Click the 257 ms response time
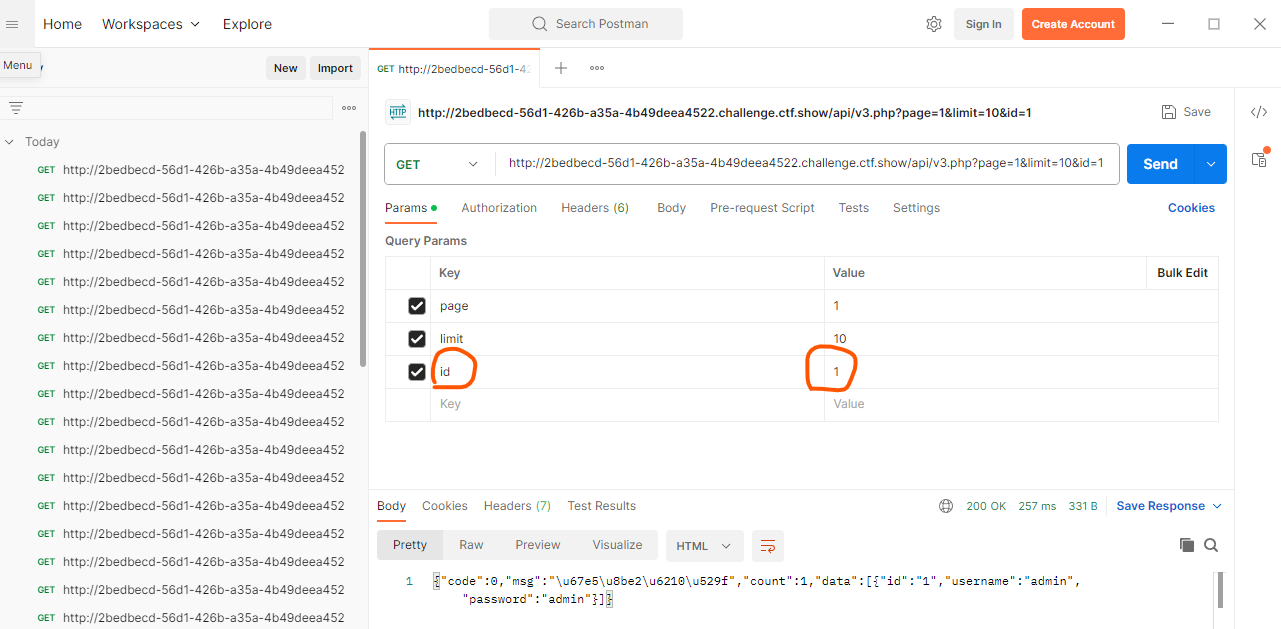The image size is (1281, 629). [x=1037, y=506]
